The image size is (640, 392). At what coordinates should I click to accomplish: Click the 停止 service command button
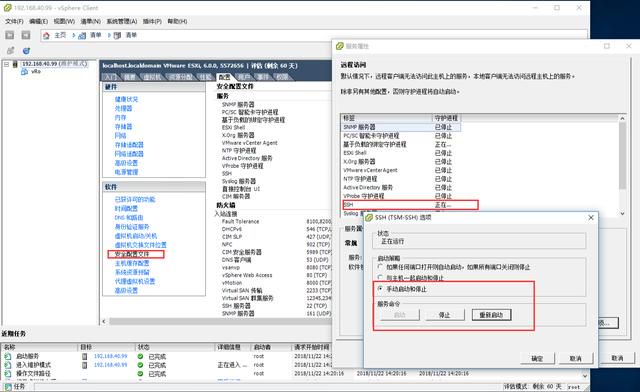pos(444,315)
